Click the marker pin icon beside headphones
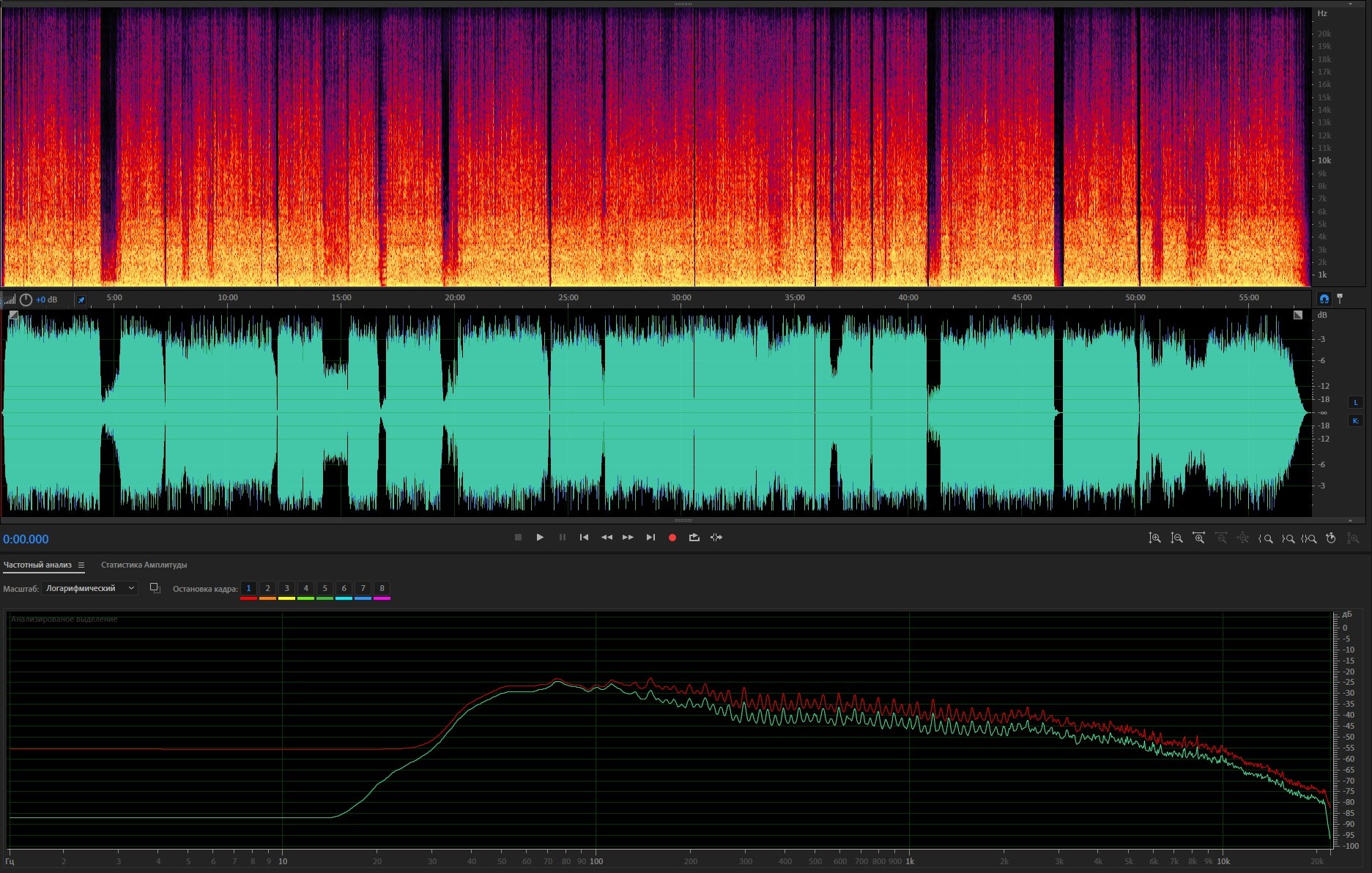This screenshot has width=1372, height=873. (1340, 298)
